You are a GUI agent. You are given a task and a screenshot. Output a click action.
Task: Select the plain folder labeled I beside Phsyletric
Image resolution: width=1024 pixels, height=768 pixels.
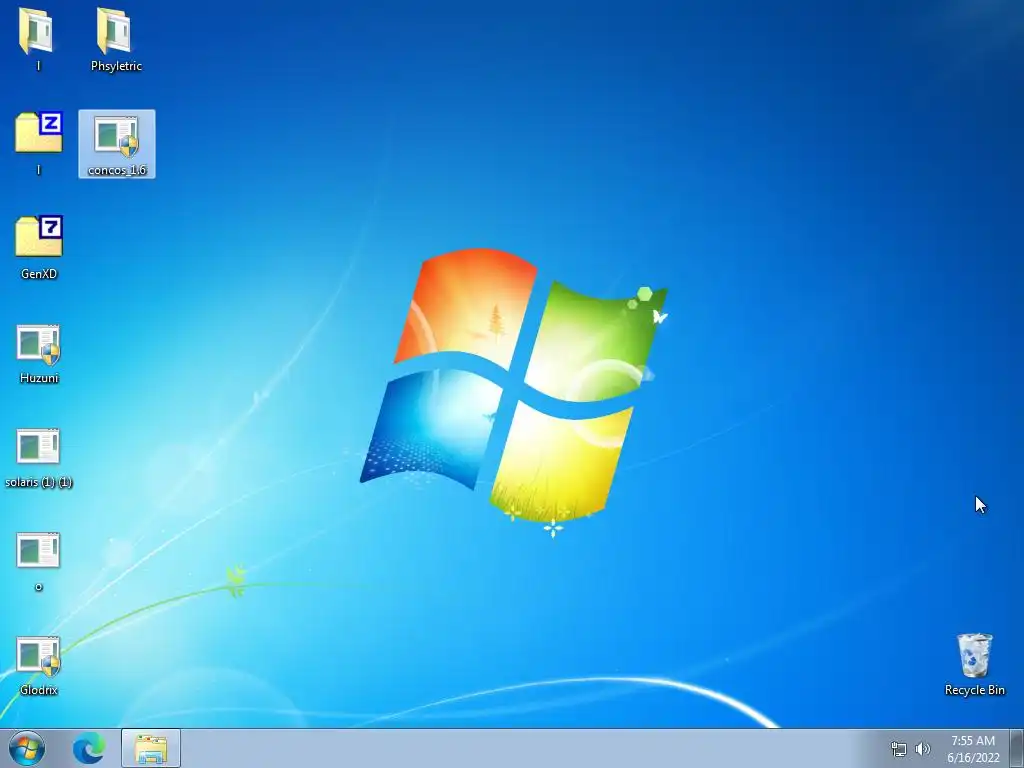tap(37, 31)
